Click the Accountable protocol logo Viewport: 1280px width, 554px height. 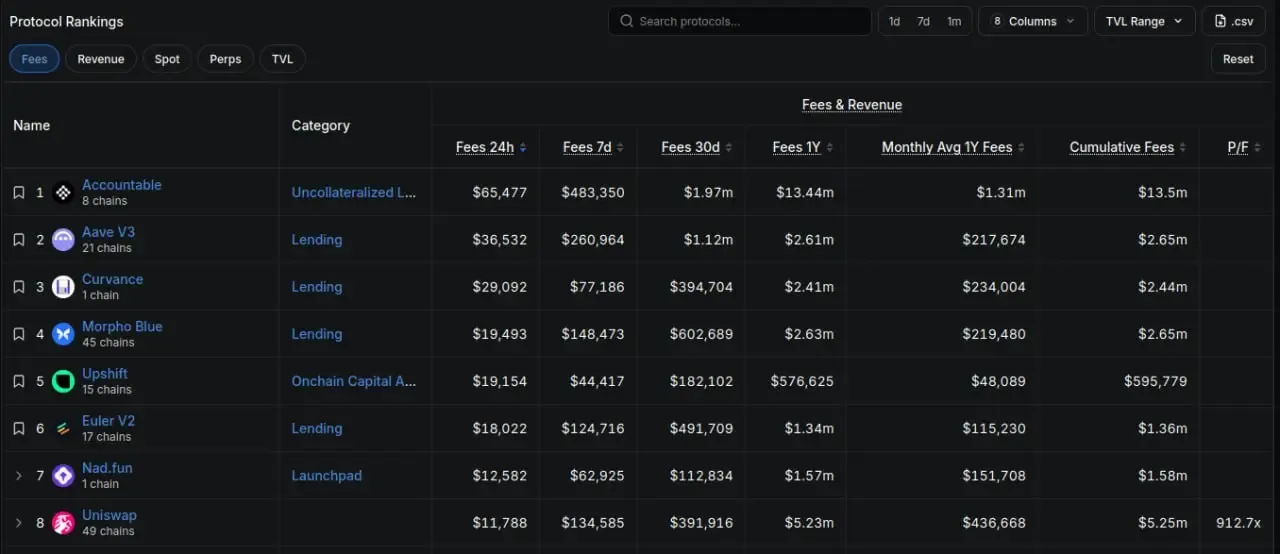(63, 193)
